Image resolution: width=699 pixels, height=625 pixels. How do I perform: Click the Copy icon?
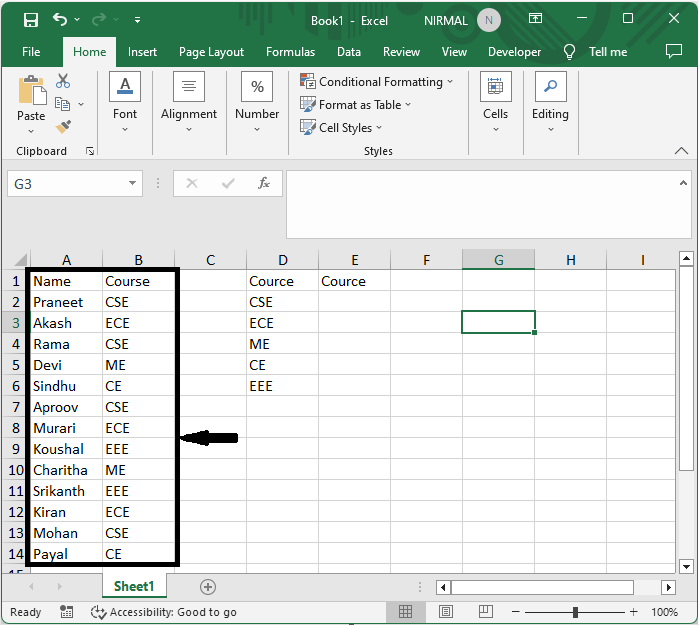(62, 104)
